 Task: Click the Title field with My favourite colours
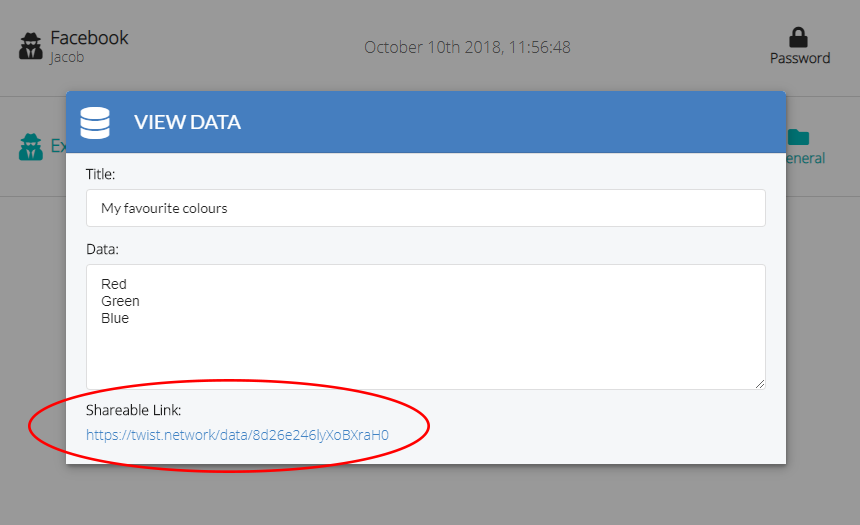tap(426, 208)
